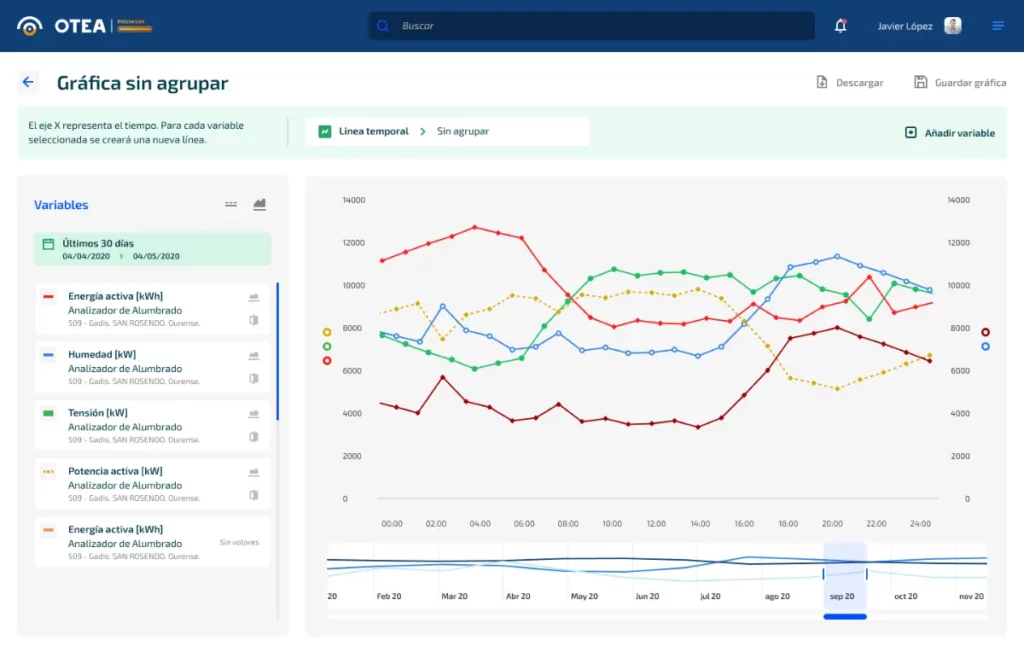Screen dimensions: 1024x658
Task: Click Añadir variable
Action: 950,133
